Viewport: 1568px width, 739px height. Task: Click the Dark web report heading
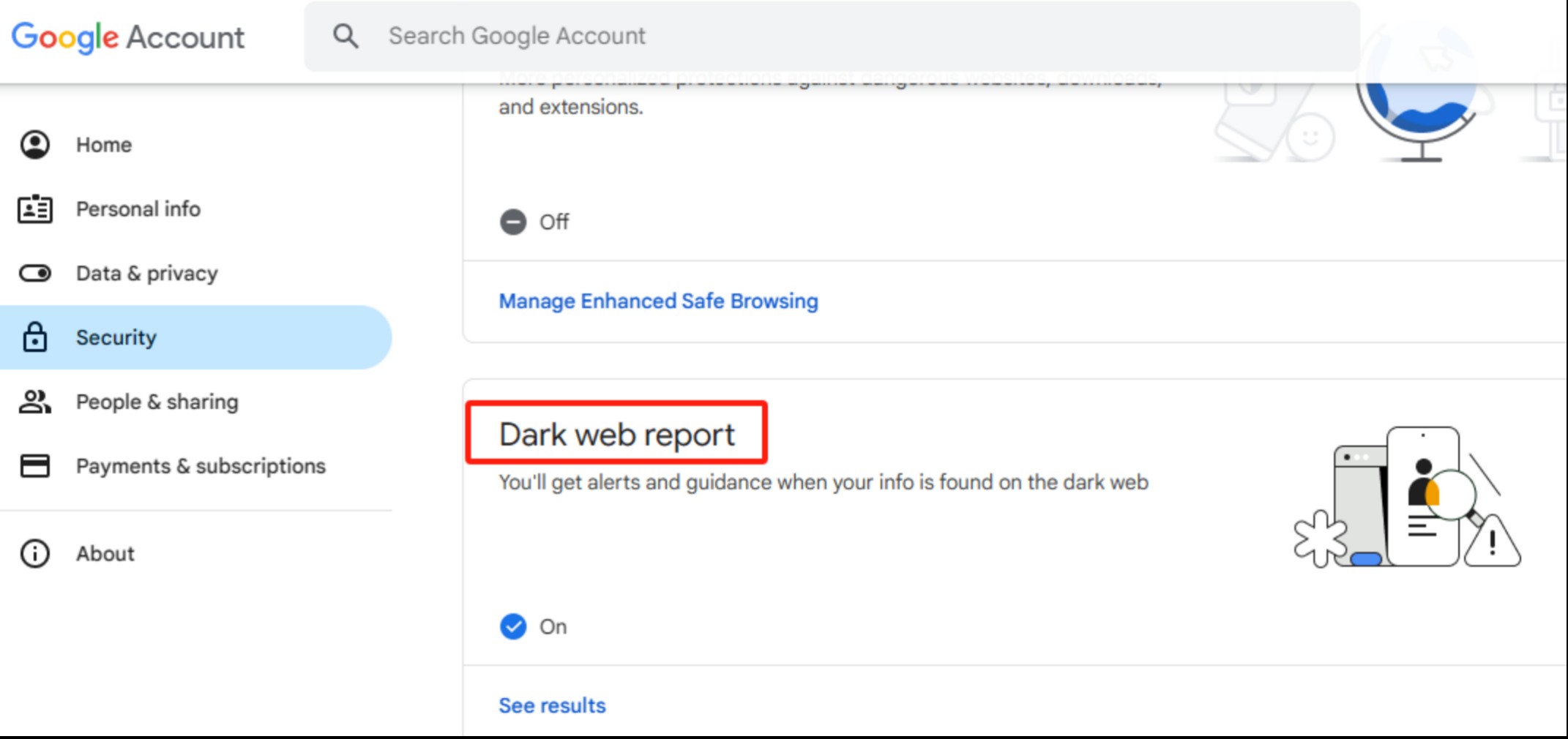click(x=616, y=435)
